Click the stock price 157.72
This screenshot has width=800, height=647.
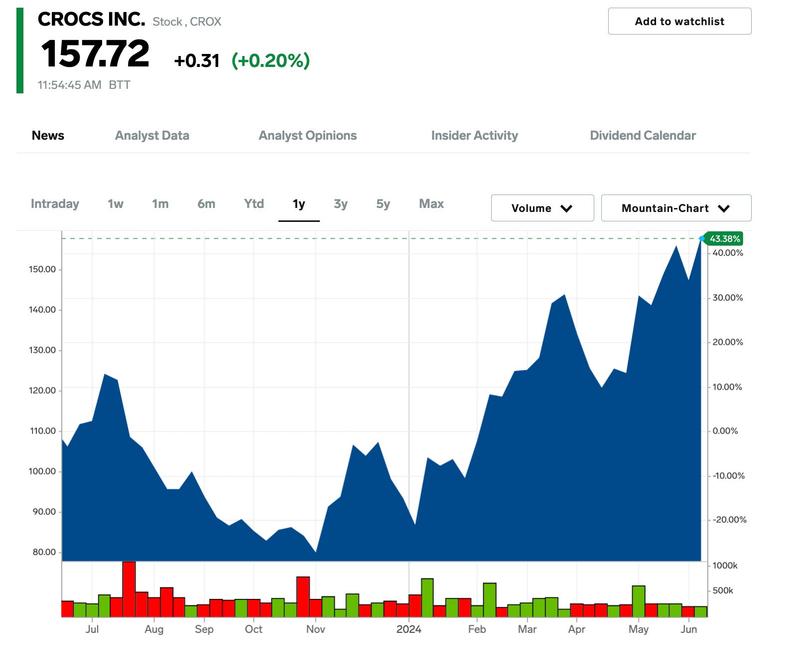click(x=95, y=54)
